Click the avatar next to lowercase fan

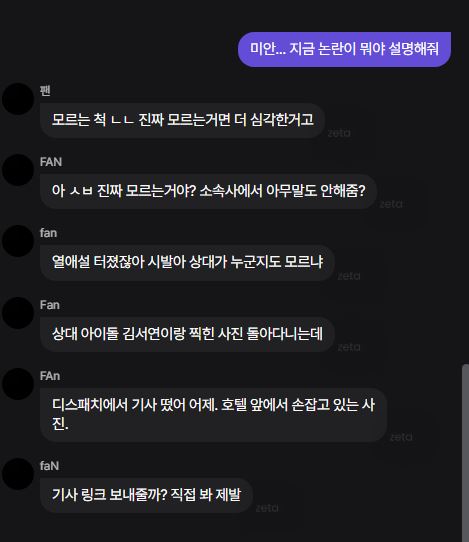[18, 241]
